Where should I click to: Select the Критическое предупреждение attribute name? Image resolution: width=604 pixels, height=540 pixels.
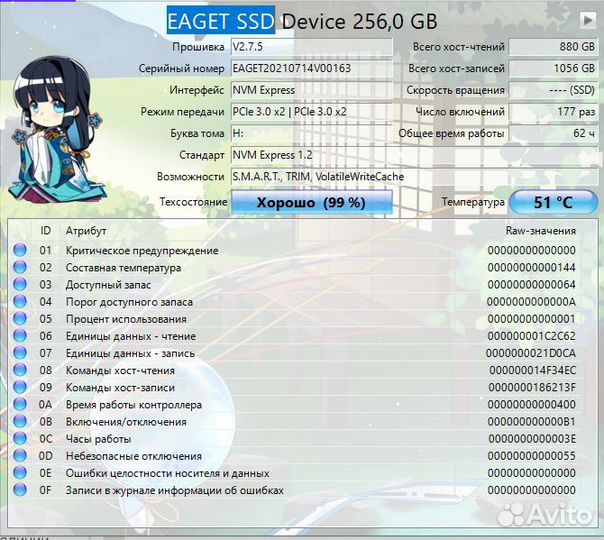[142, 250]
